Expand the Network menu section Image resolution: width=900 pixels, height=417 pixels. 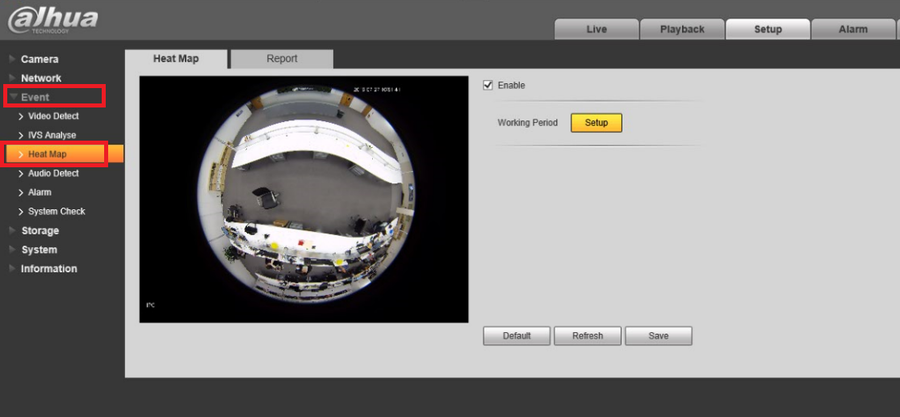point(41,78)
